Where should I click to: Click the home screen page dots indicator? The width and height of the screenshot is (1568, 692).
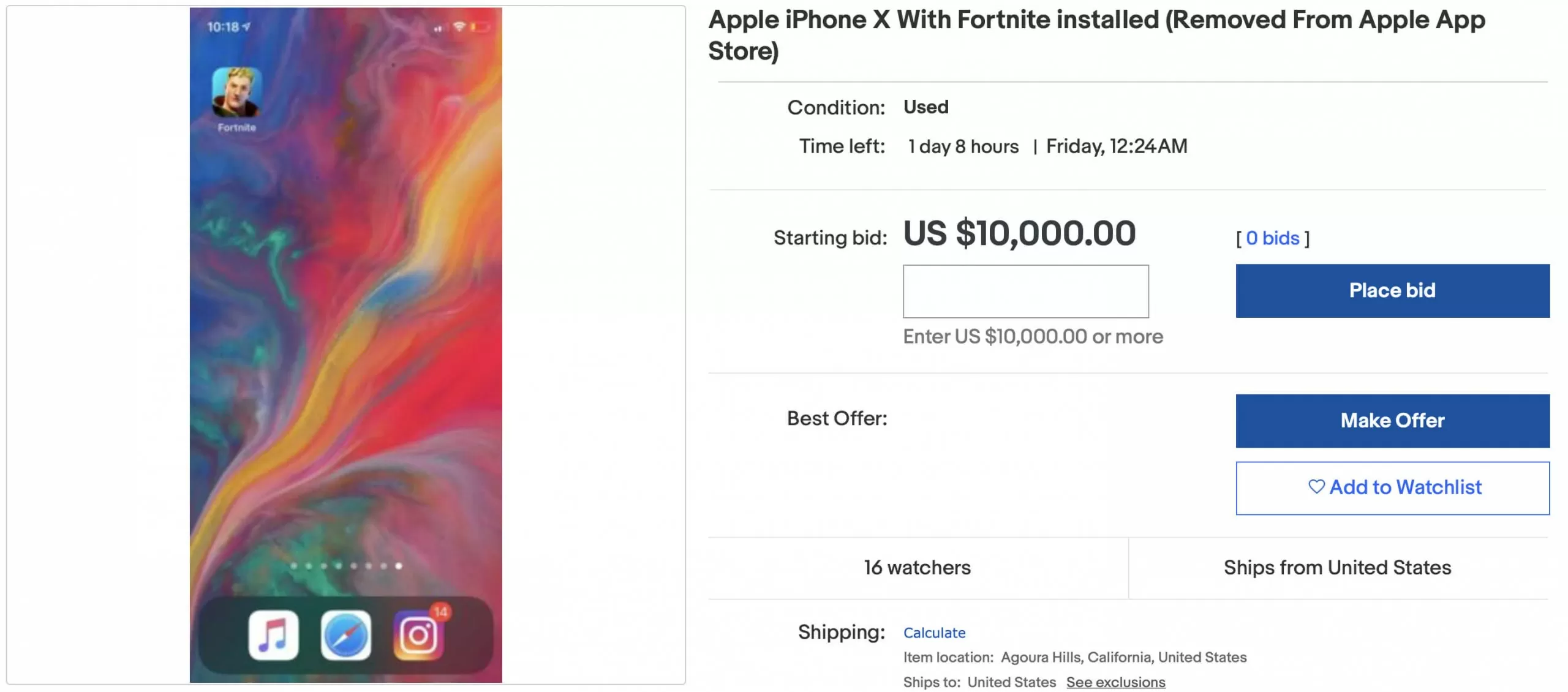tap(345, 566)
